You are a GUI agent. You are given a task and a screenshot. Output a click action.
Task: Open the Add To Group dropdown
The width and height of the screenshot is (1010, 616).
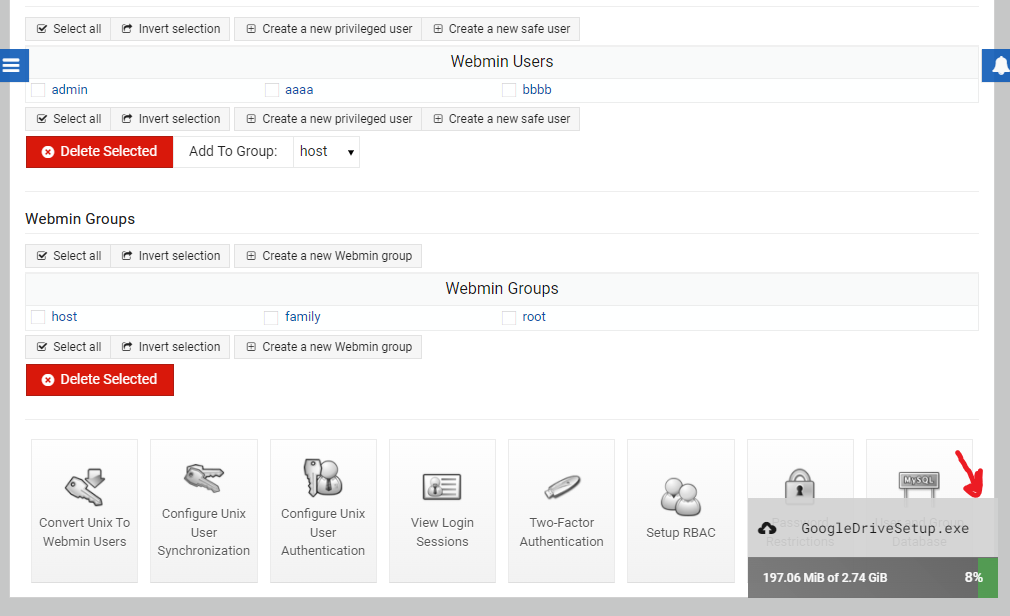[x=327, y=151]
